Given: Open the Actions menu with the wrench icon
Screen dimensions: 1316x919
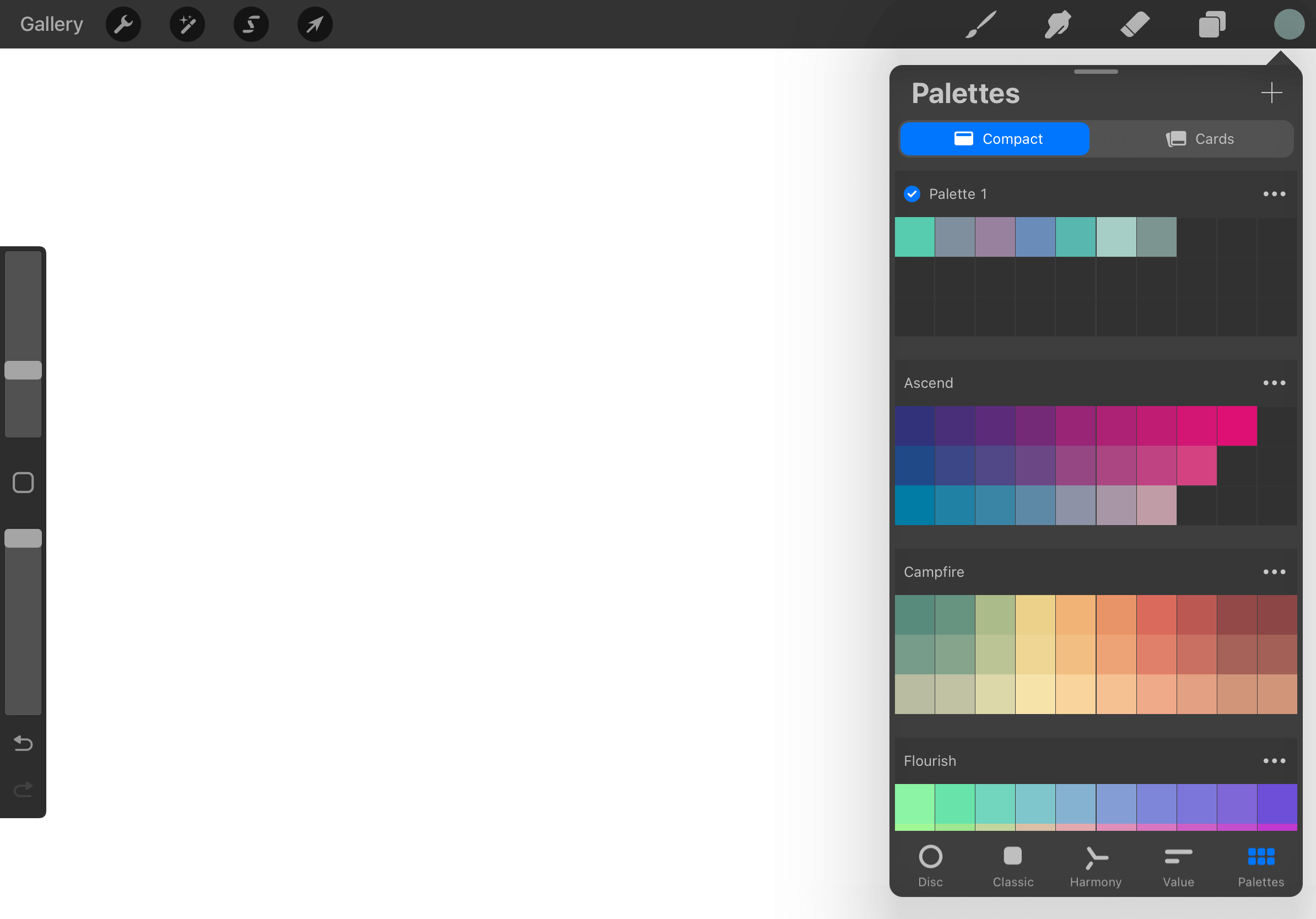Looking at the screenshot, I should 123,24.
